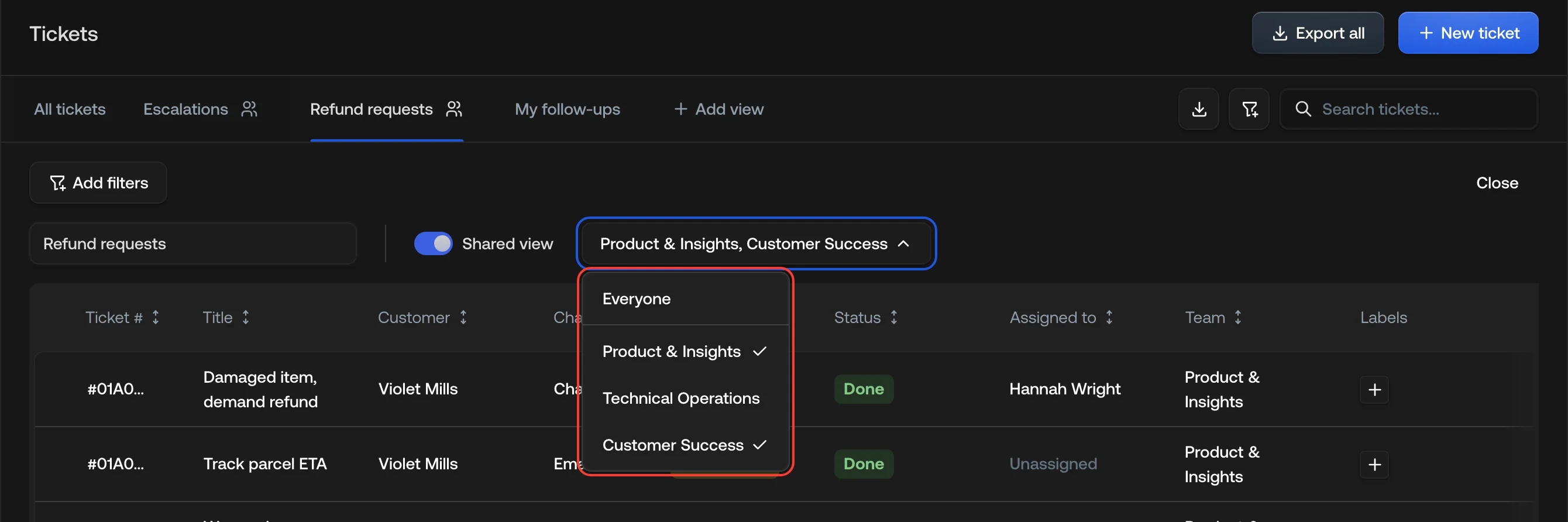The image size is (1568, 522).
Task: Toggle the Shared view switch off
Action: click(433, 243)
